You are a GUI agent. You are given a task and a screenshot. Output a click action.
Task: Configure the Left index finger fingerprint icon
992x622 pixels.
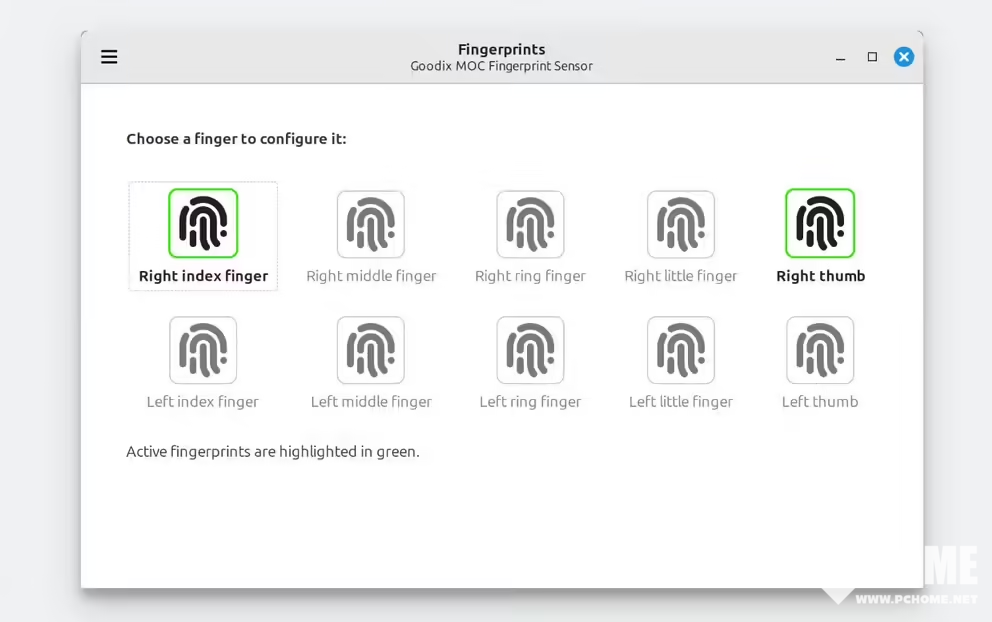[203, 350]
